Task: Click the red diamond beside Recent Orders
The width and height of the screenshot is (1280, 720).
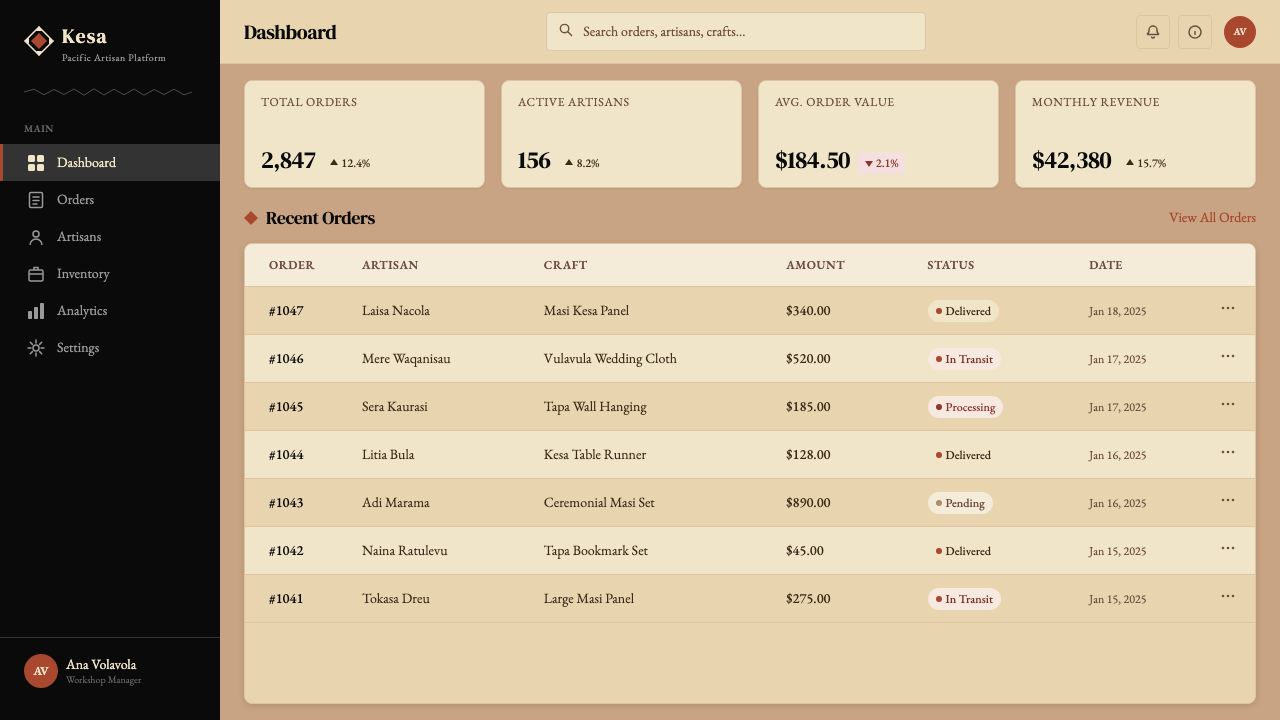Action: tap(251, 218)
